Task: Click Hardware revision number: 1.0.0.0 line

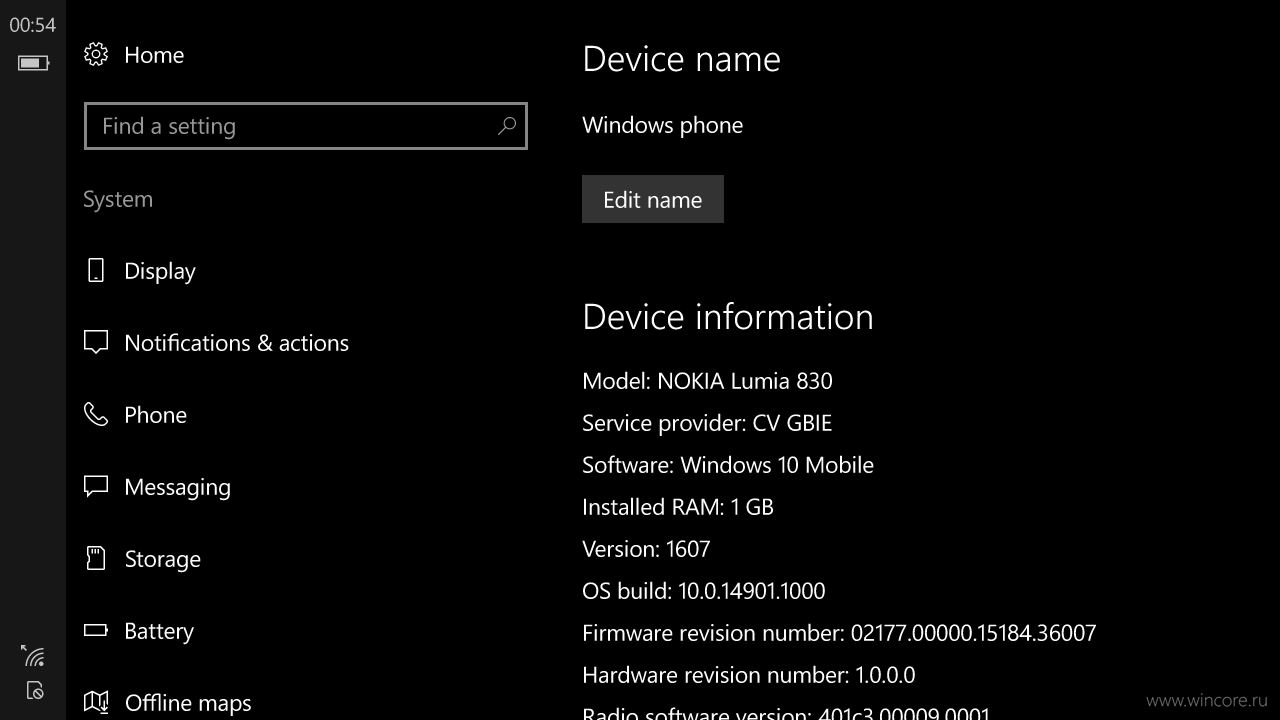Action: point(749,675)
